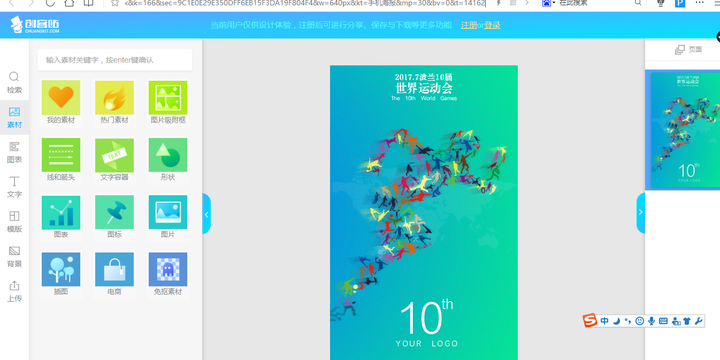Open 图标 pushpin tile
The image size is (720, 360).
[x=114, y=217]
